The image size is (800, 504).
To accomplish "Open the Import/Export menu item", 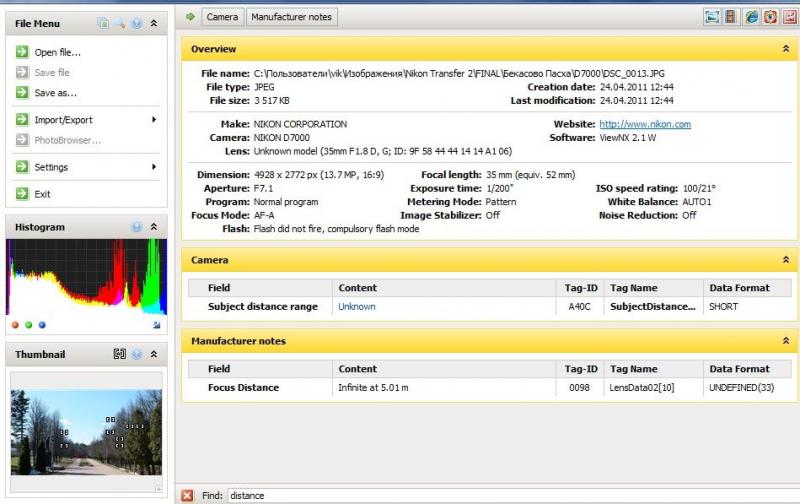I will click(64, 120).
